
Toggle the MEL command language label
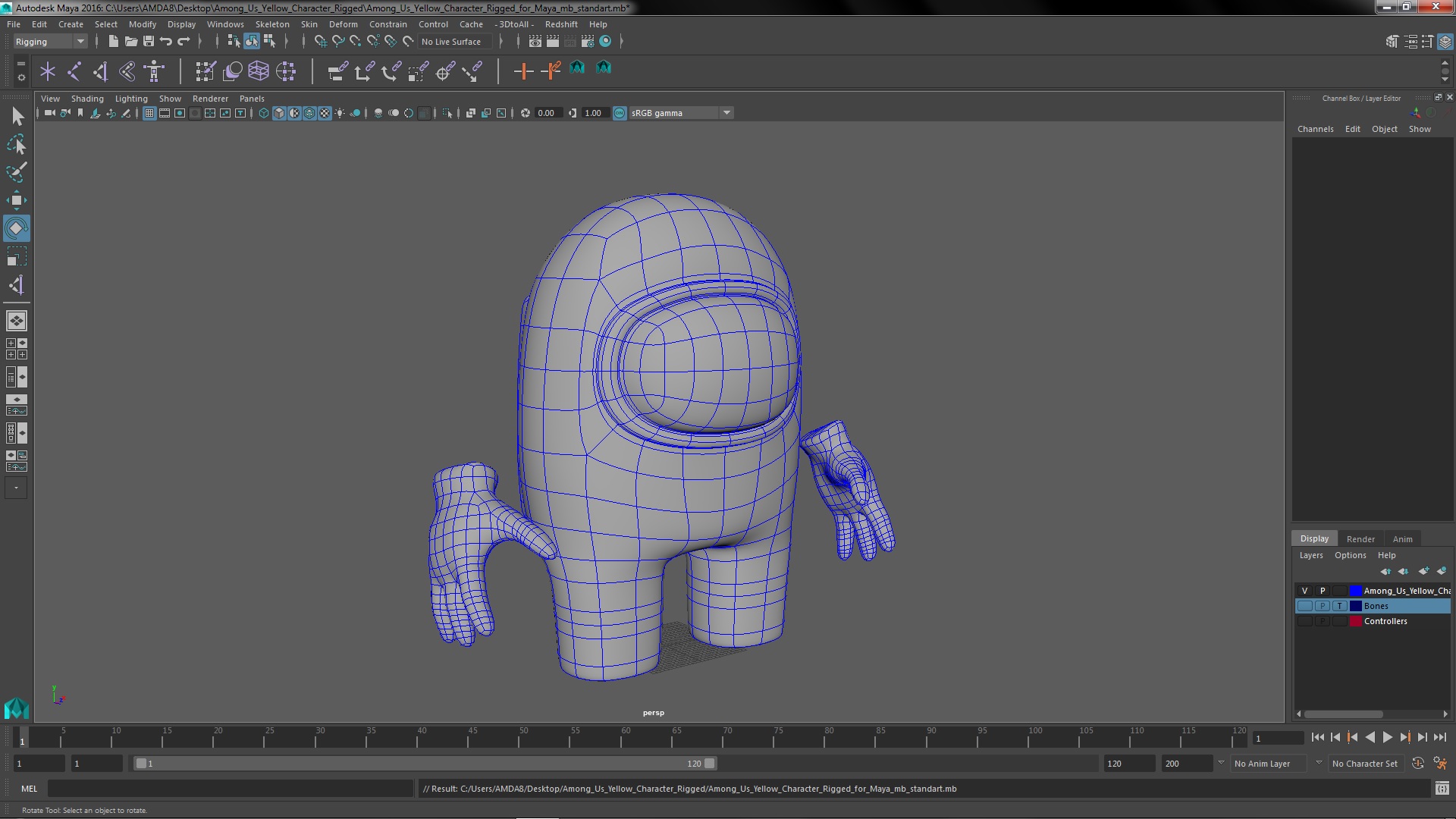coord(29,789)
